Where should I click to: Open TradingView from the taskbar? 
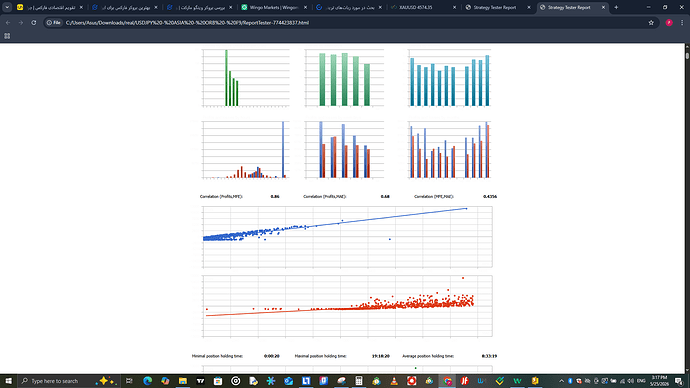tap(200, 381)
